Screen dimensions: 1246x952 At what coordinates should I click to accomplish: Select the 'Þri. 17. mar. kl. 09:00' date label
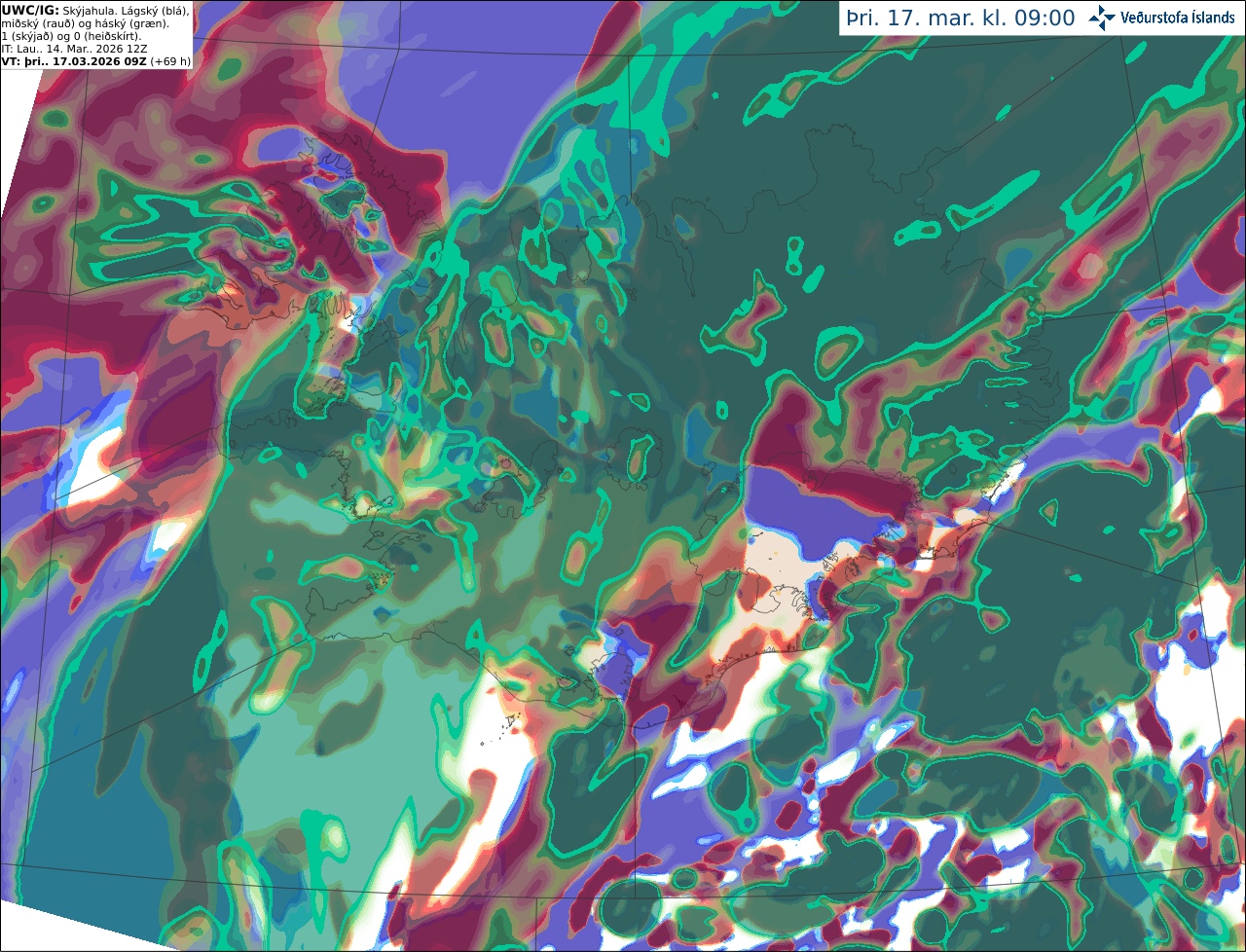(x=962, y=18)
